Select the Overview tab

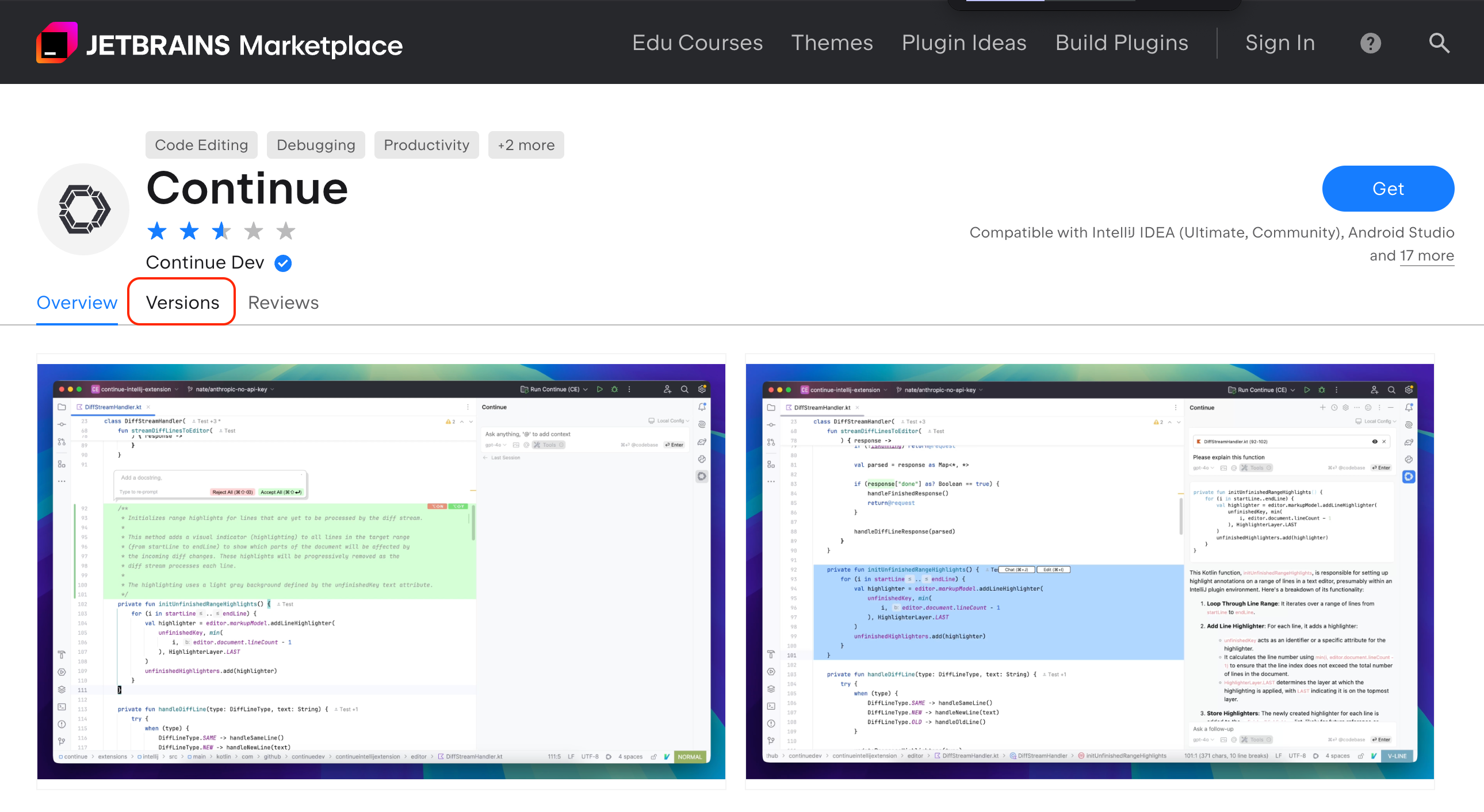point(77,303)
